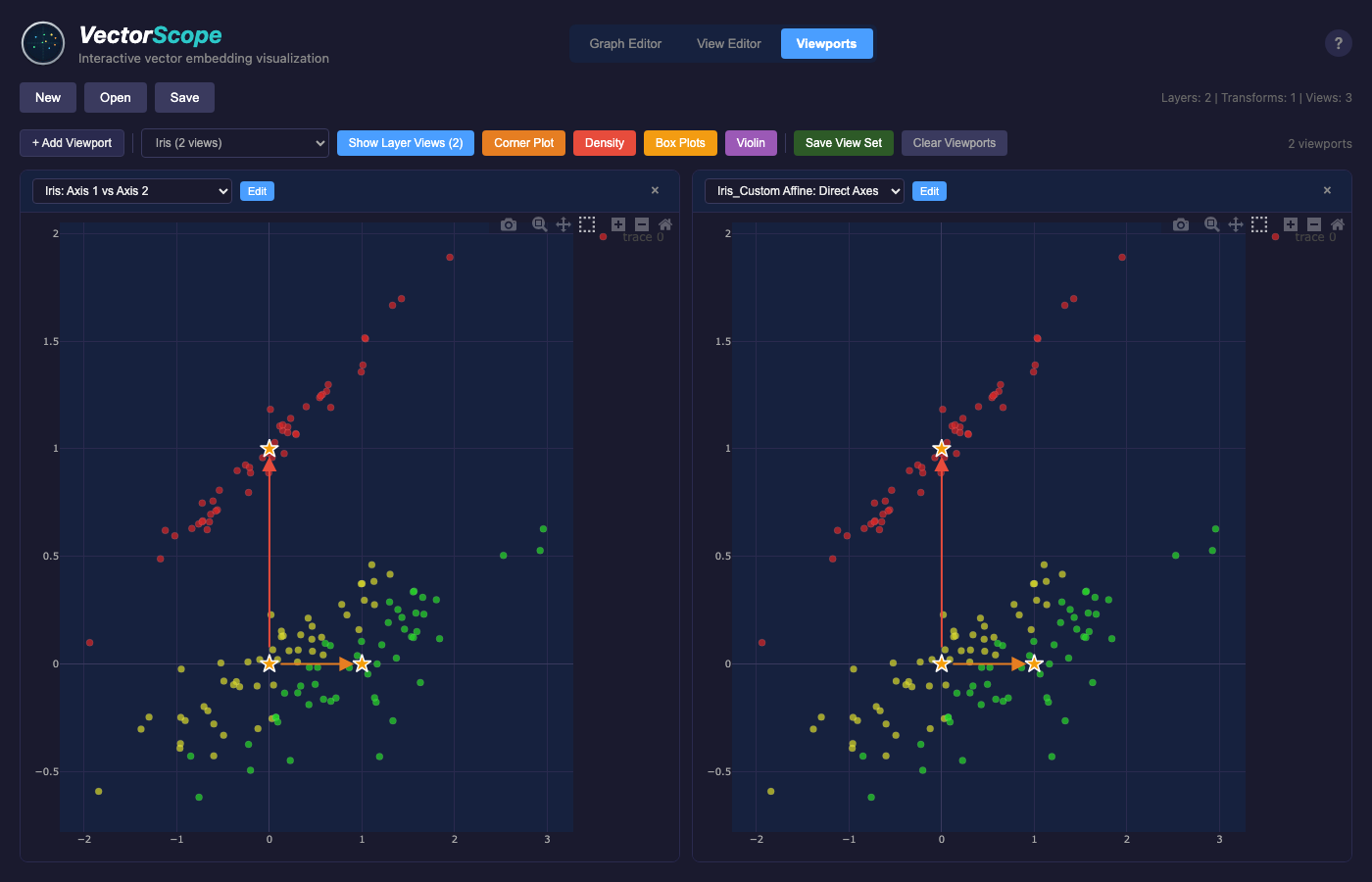Click zoom in icon in right plot
1372x882 pixels.
1291,224
